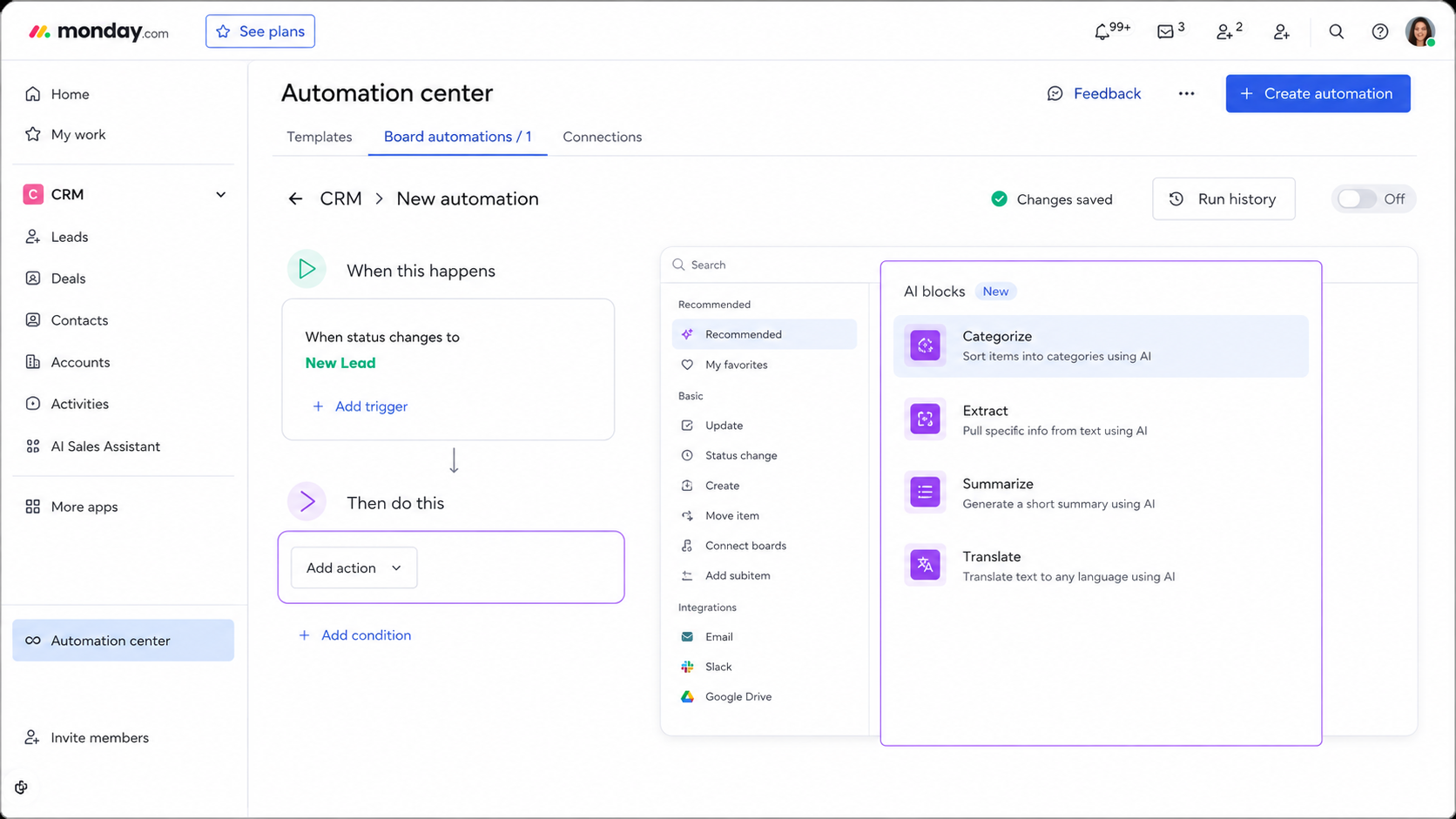Select the Categorize AI block icon
1456x819 pixels.
click(x=925, y=346)
